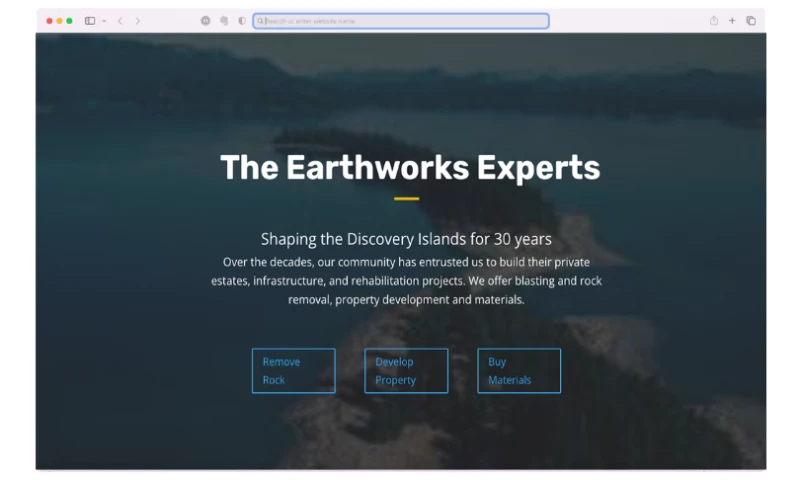Minimize the window with yellow button
The height and width of the screenshot is (480, 800).
coord(59,21)
